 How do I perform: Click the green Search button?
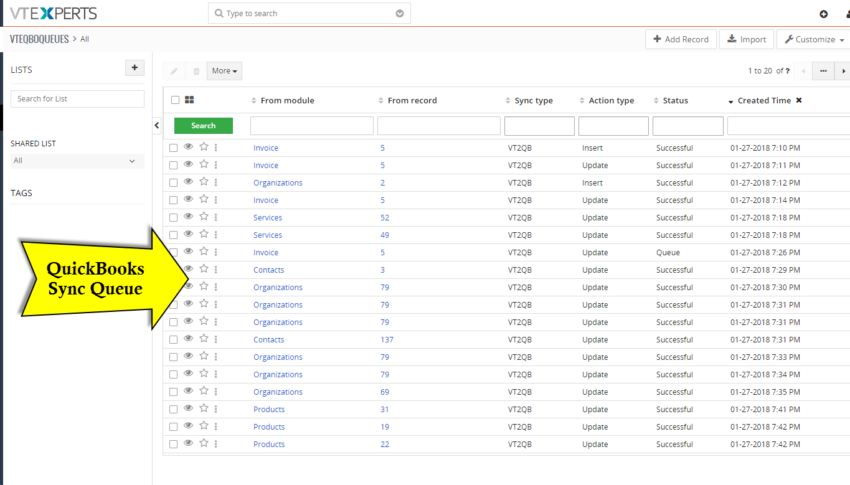coord(203,125)
